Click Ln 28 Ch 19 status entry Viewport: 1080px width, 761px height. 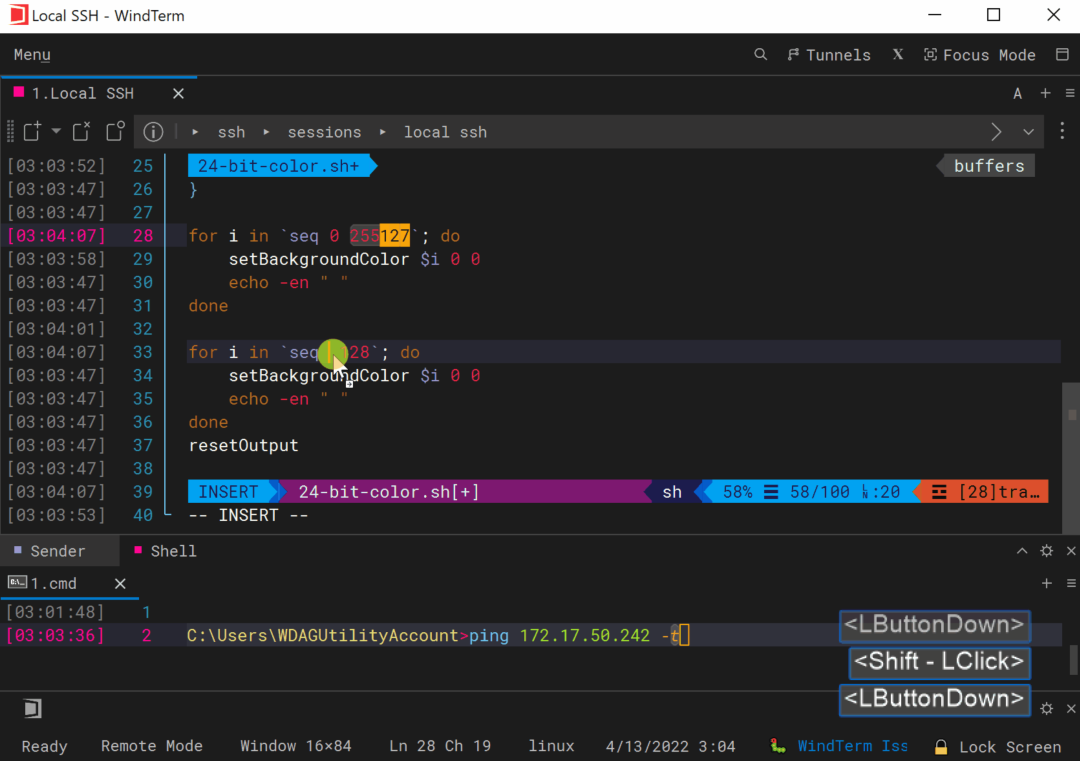pyautogui.click(x=439, y=746)
